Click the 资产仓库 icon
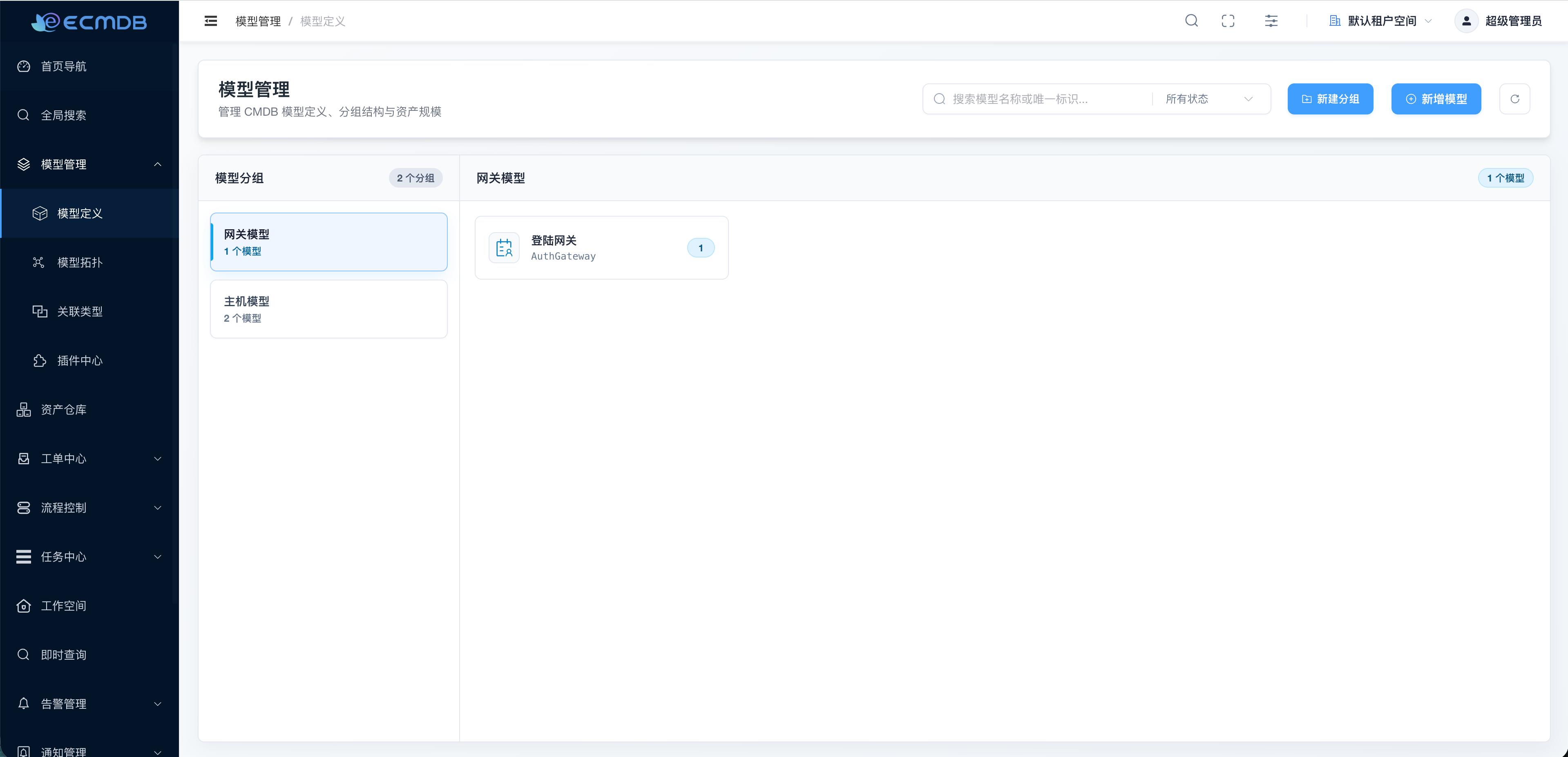The height and width of the screenshot is (757, 1568). [x=24, y=410]
